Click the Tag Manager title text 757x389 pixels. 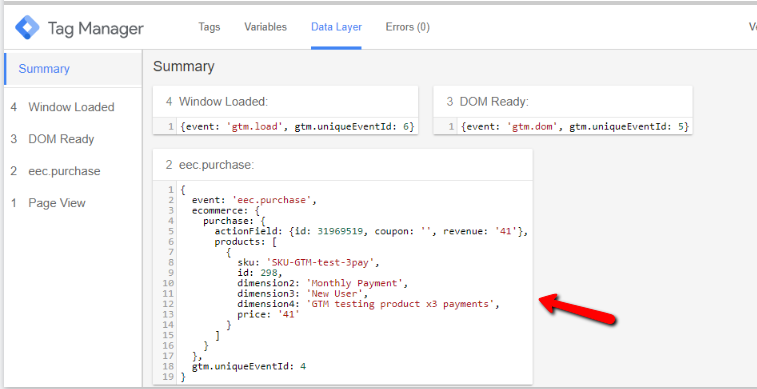[96, 28]
